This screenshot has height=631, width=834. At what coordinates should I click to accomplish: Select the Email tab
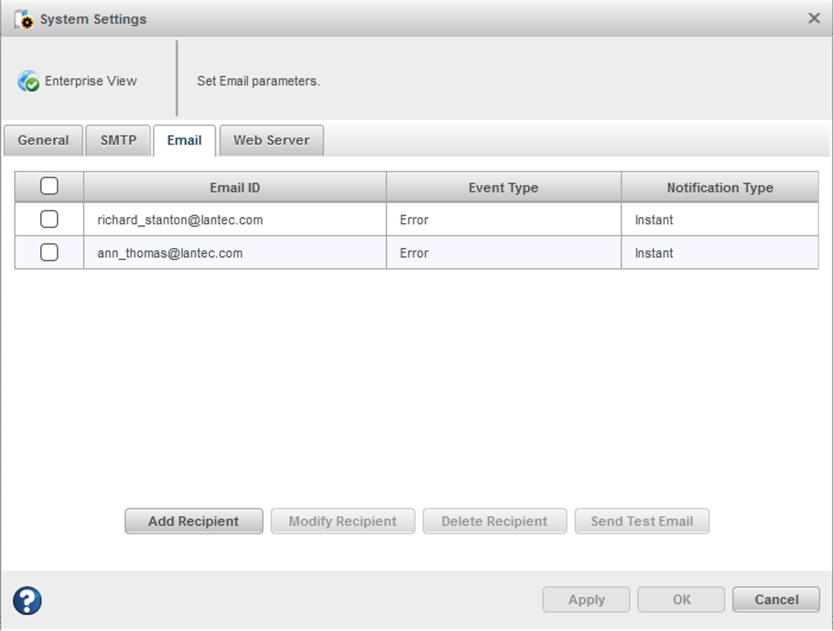click(184, 140)
